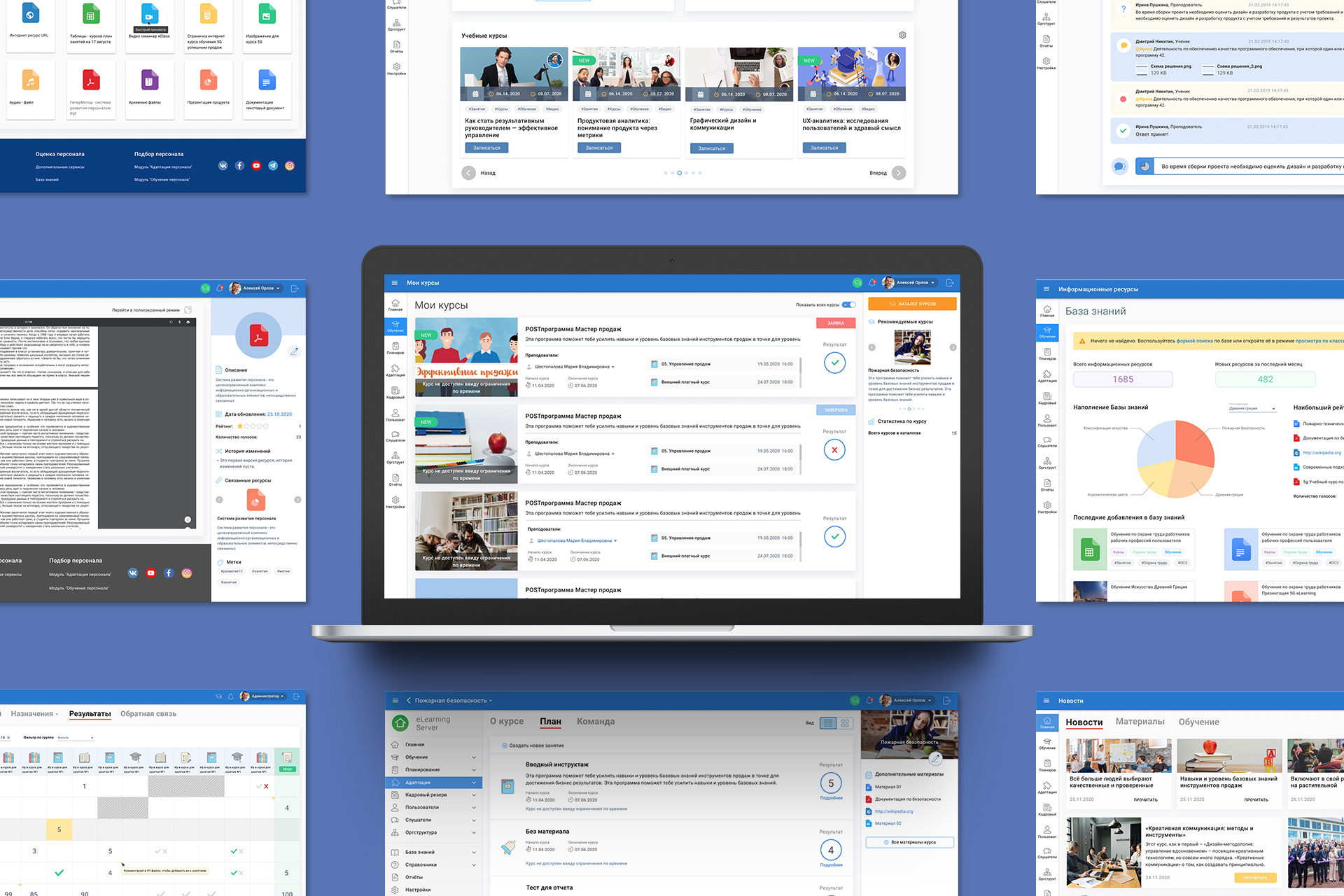Switch to Материалы tab in Новости window
Screen dimensions: 1344x896
pos(1140,722)
